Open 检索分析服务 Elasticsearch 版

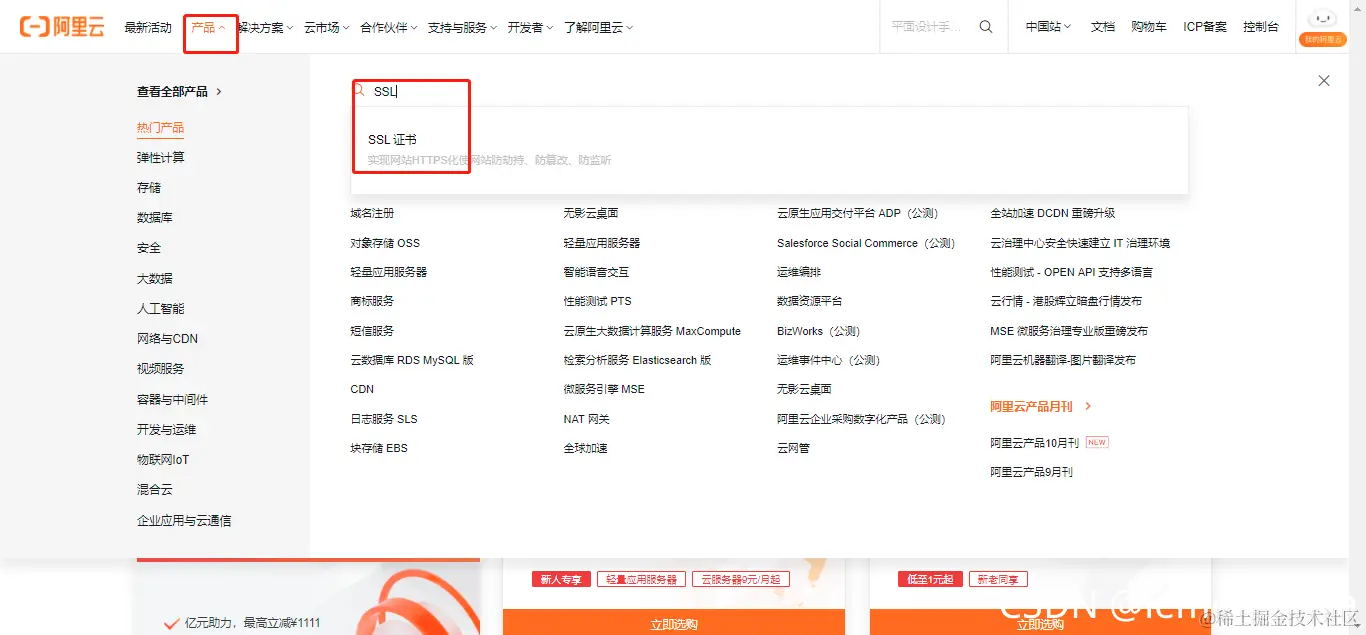coord(637,360)
